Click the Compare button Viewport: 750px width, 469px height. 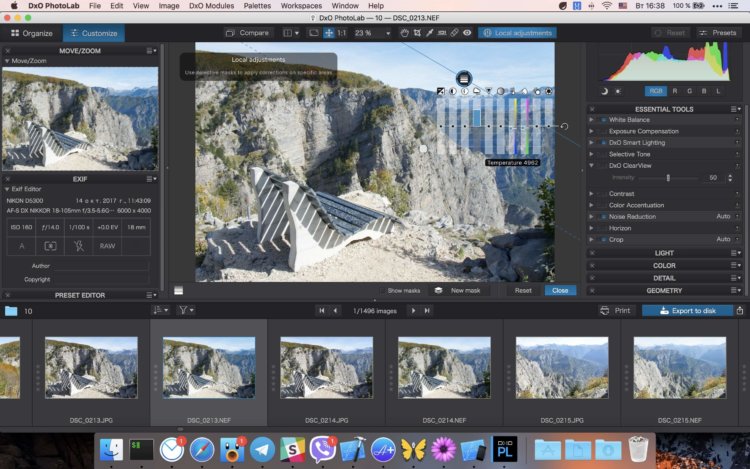[247, 33]
